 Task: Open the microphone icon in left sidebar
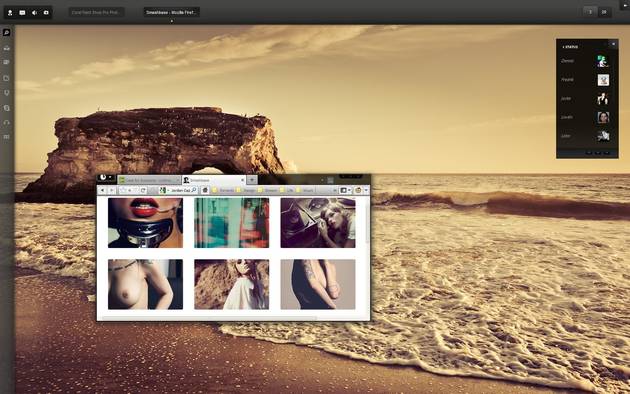tap(6, 93)
